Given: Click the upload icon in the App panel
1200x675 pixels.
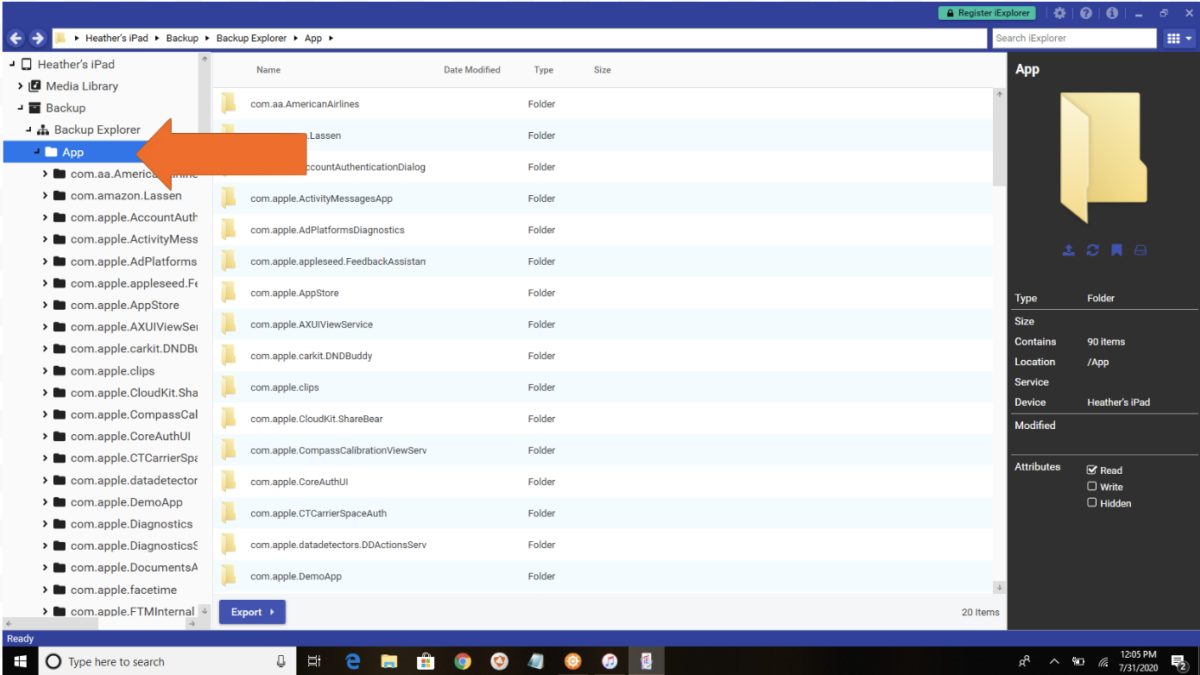Looking at the screenshot, I should (x=1068, y=250).
